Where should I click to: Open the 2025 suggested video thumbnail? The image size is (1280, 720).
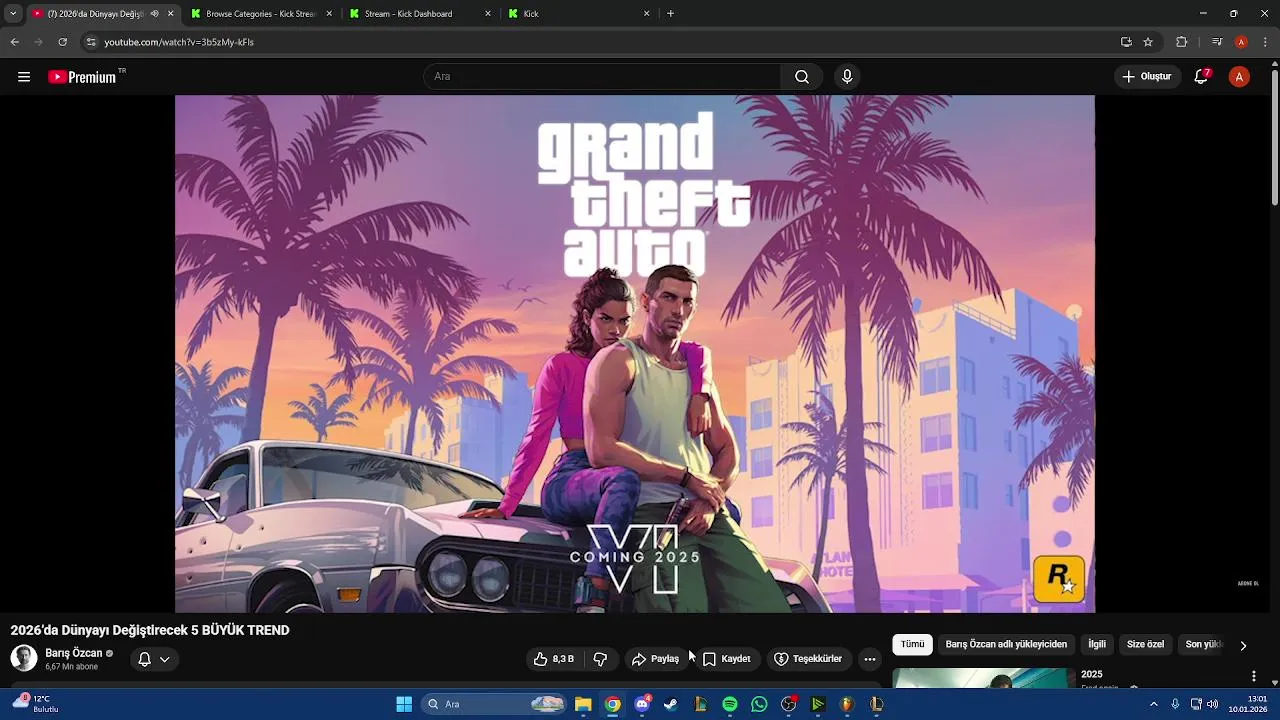coord(983,678)
